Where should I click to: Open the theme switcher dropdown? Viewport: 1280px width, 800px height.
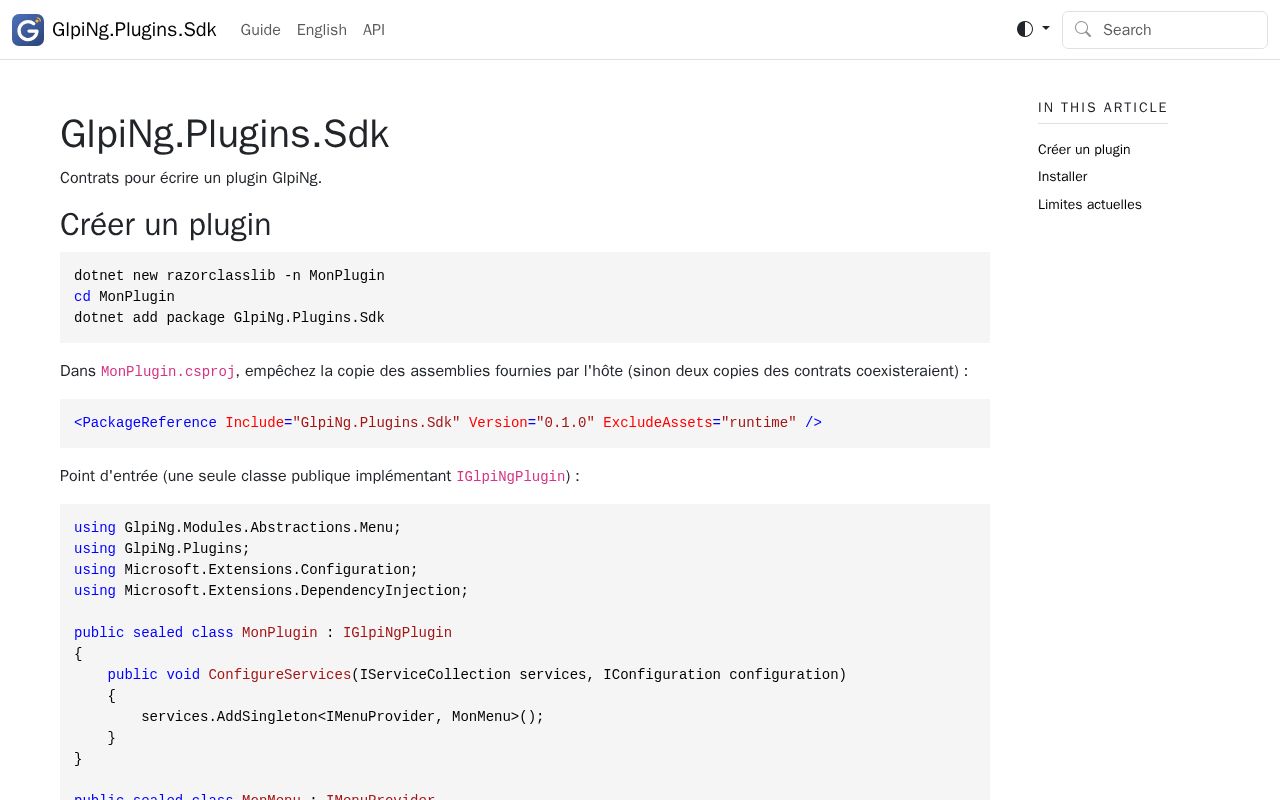click(x=1033, y=29)
